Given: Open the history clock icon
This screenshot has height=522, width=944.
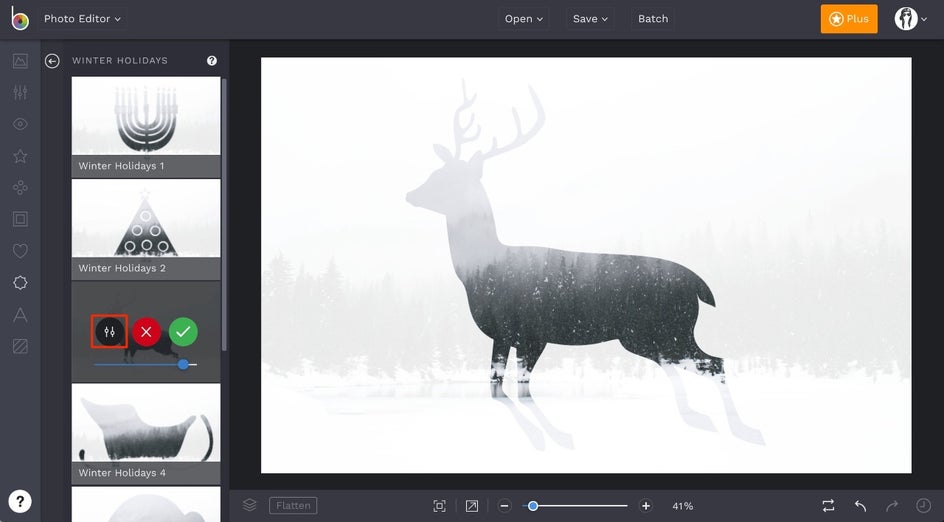Looking at the screenshot, I should pyautogui.click(x=923, y=506).
